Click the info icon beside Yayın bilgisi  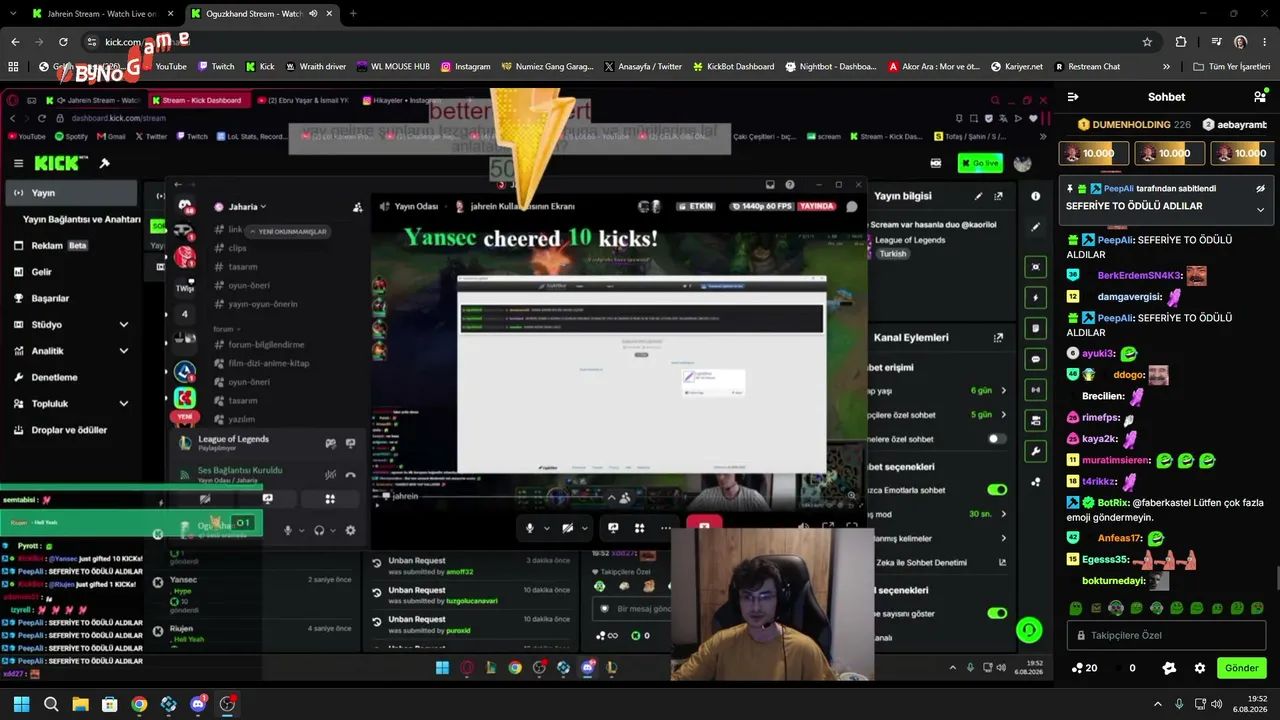click(1036, 196)
